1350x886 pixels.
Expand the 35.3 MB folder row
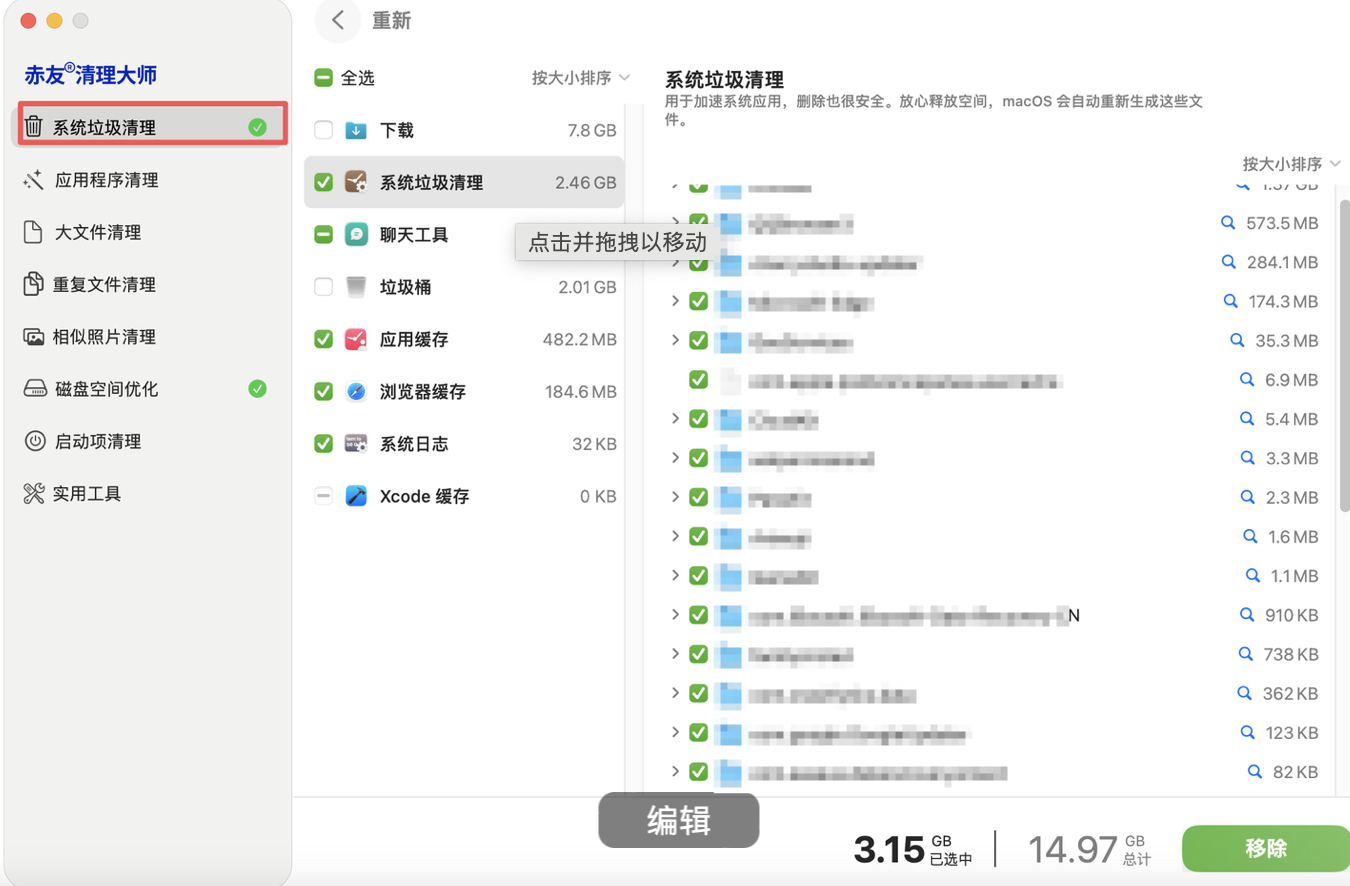(675, 340)
